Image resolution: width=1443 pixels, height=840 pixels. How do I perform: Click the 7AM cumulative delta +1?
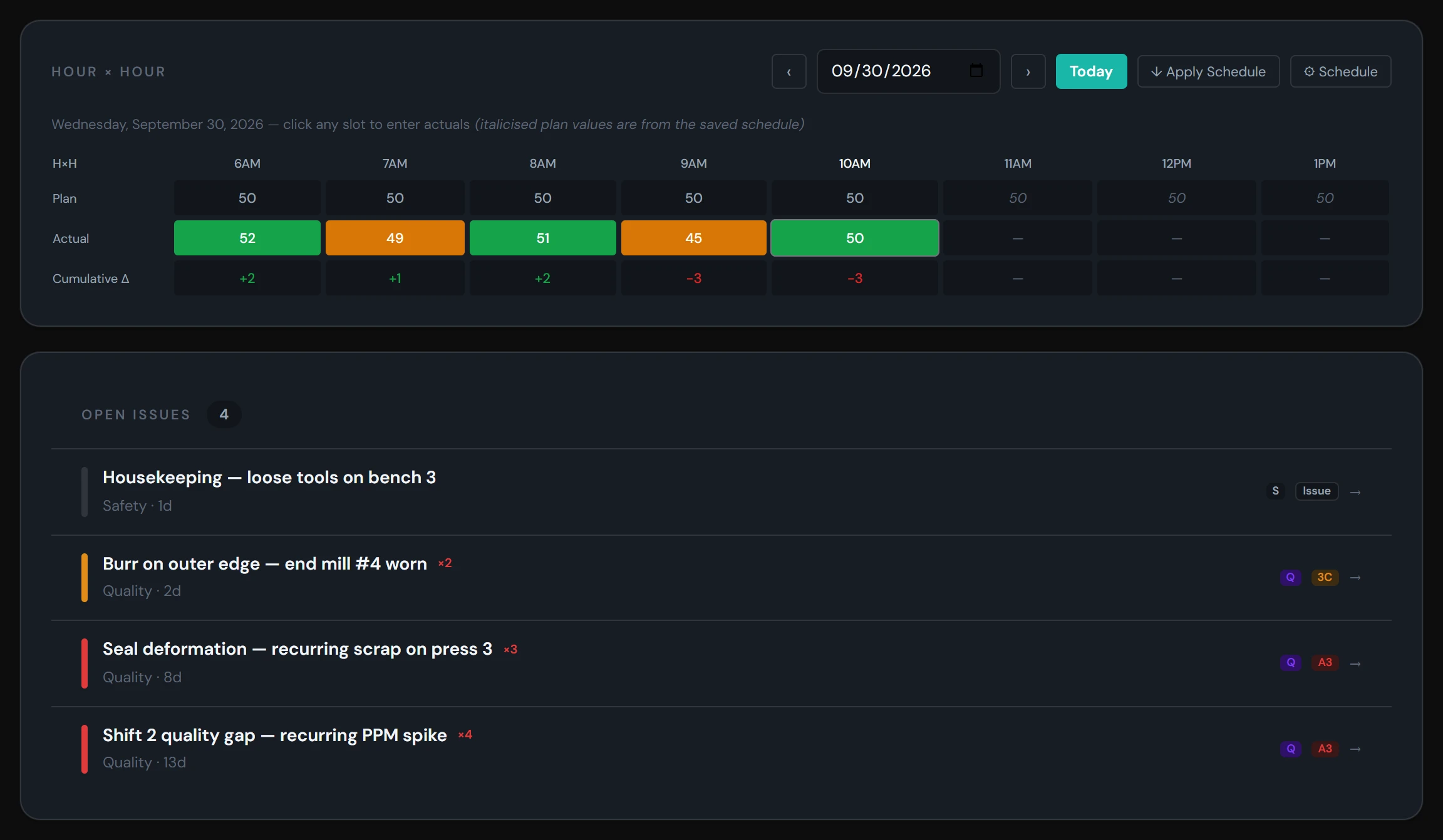[395, 278]
